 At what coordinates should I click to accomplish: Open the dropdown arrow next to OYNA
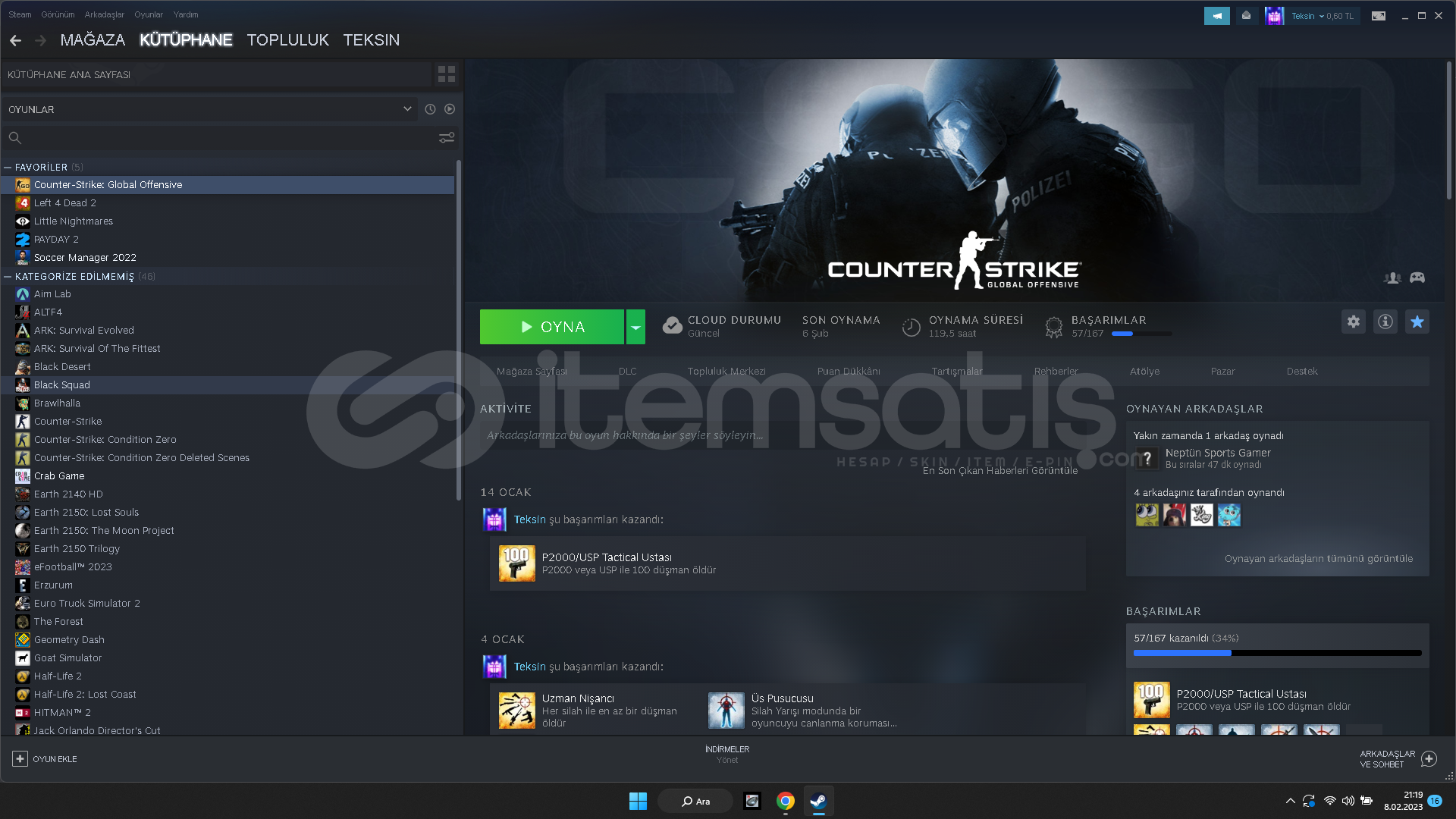(x=635, y=327)
